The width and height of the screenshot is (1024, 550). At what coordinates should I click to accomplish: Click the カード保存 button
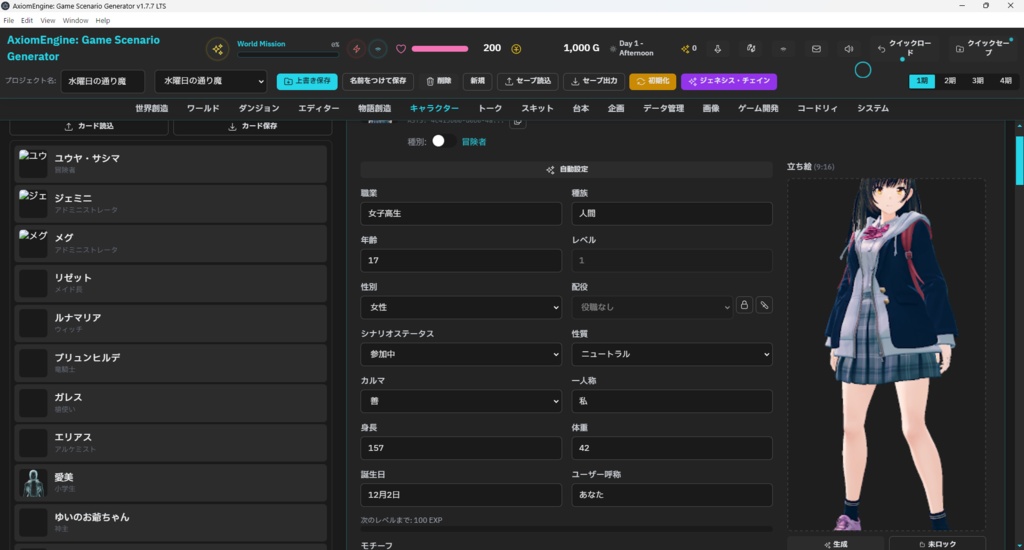tap(252, 126)
